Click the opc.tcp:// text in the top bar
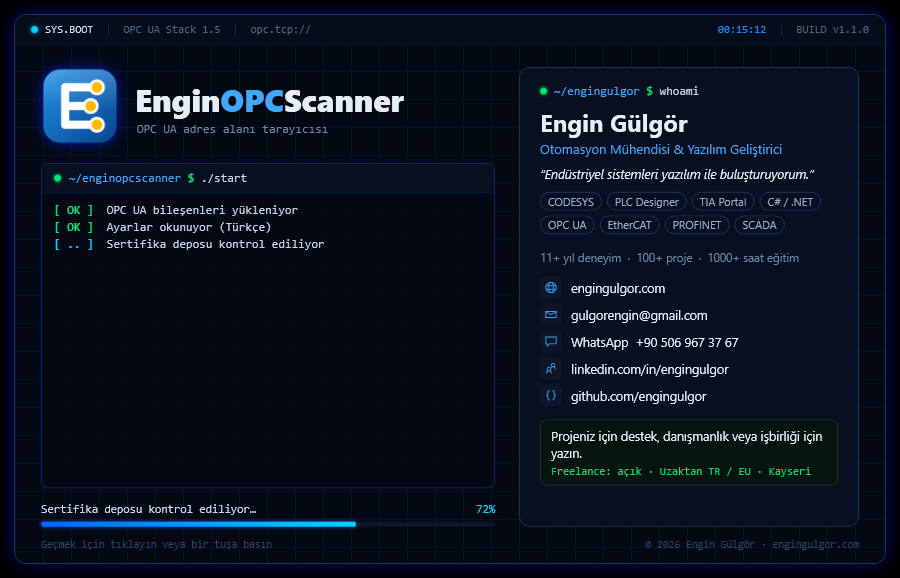This screenshot has width=900, height=578. click(x=280, y=29)
